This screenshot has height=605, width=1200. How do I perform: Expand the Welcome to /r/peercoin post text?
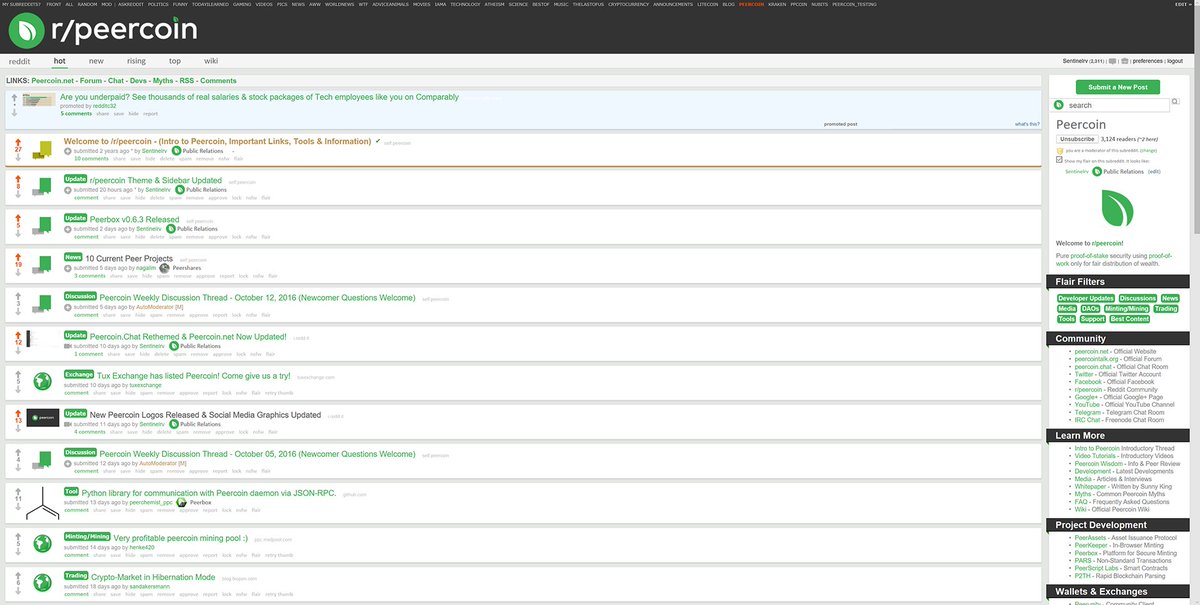point(67,151)
